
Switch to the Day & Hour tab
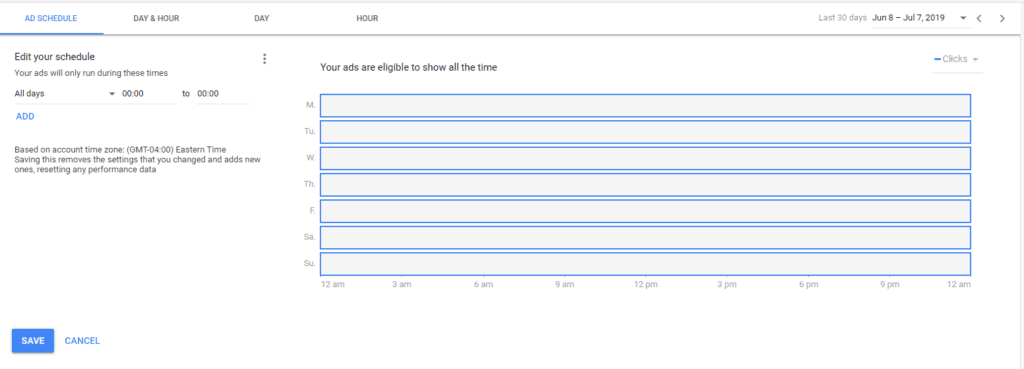[156, 18]
